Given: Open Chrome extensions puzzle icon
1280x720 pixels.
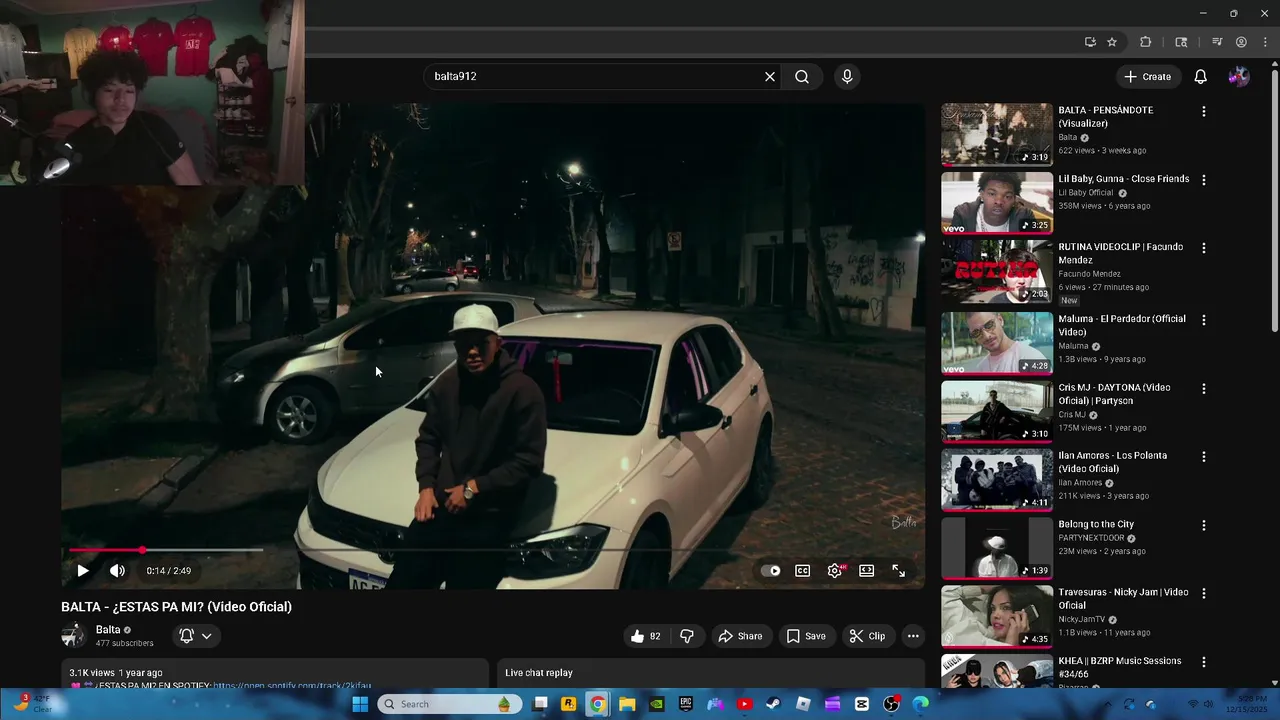Looking at the screenshot, I should pyautogui.click(x=1146, y=42).
